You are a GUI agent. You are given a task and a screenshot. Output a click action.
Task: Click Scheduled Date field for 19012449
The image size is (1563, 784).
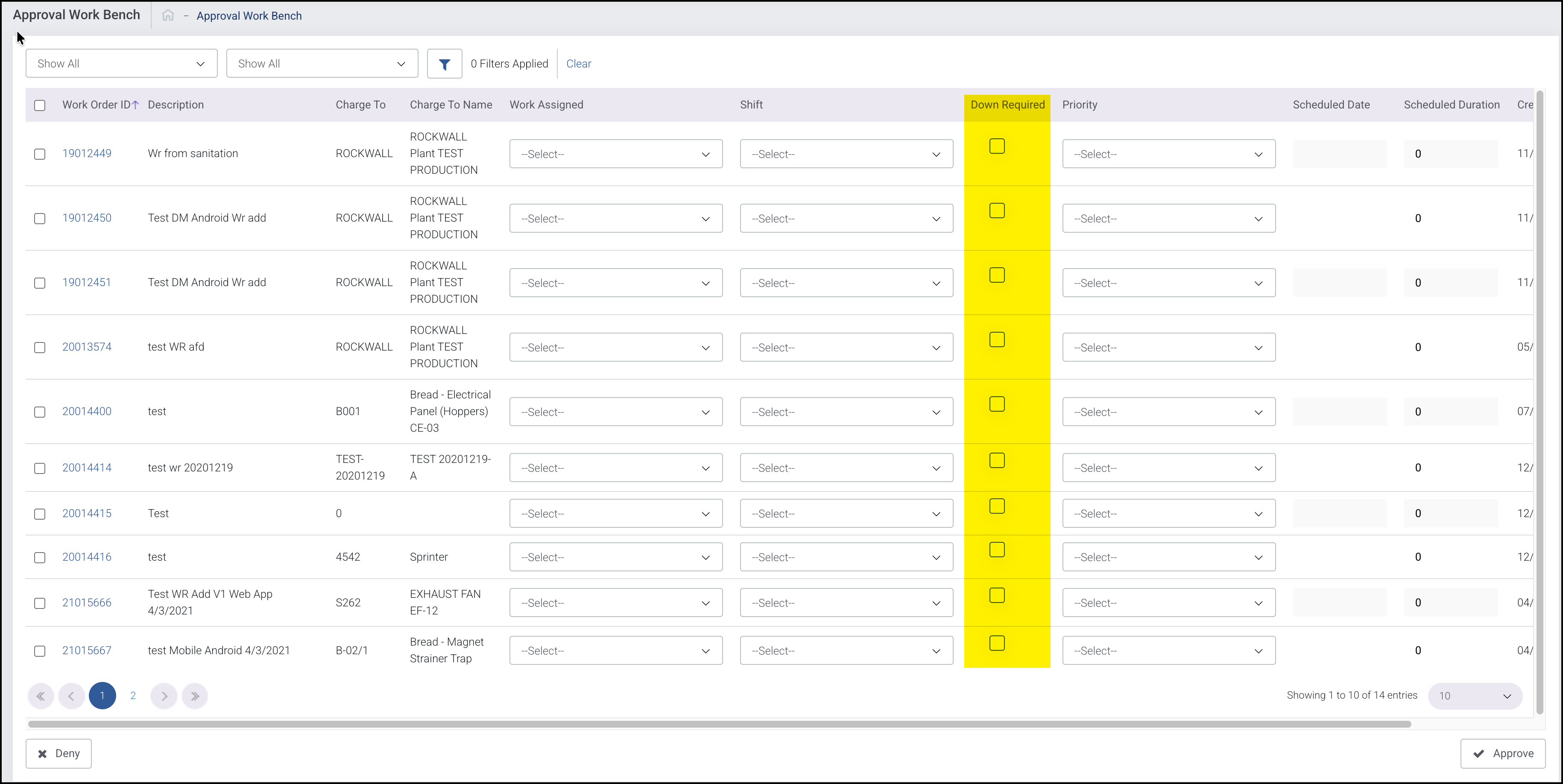click(x=1339, y=154)
